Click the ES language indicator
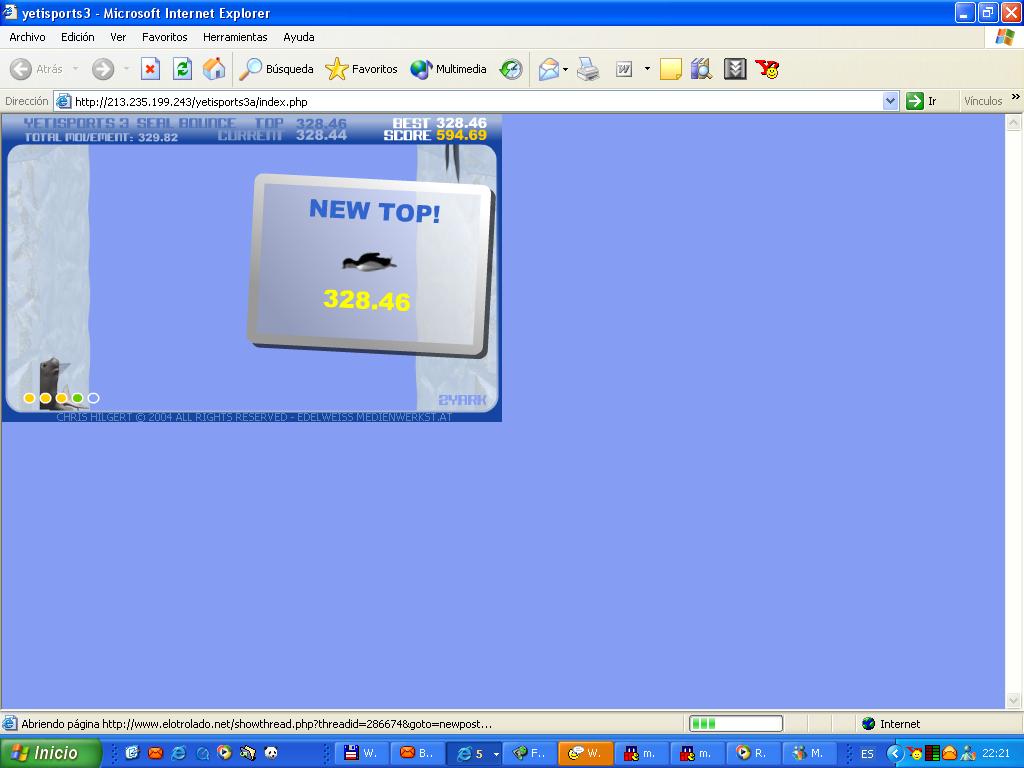1024x768 pixels. [x=867, y=754]
